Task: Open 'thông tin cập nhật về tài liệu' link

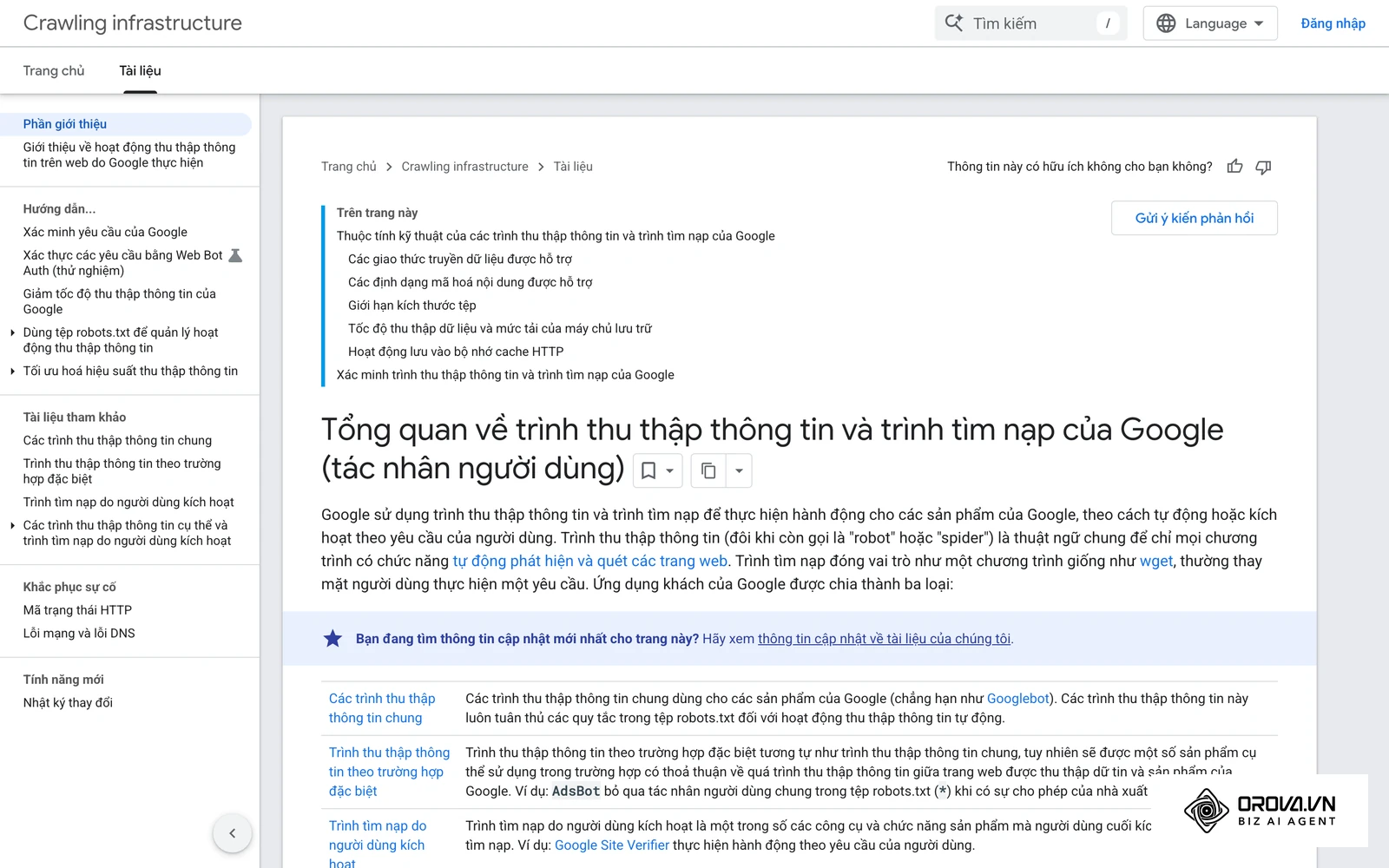Action: click(x=884, y=639)
